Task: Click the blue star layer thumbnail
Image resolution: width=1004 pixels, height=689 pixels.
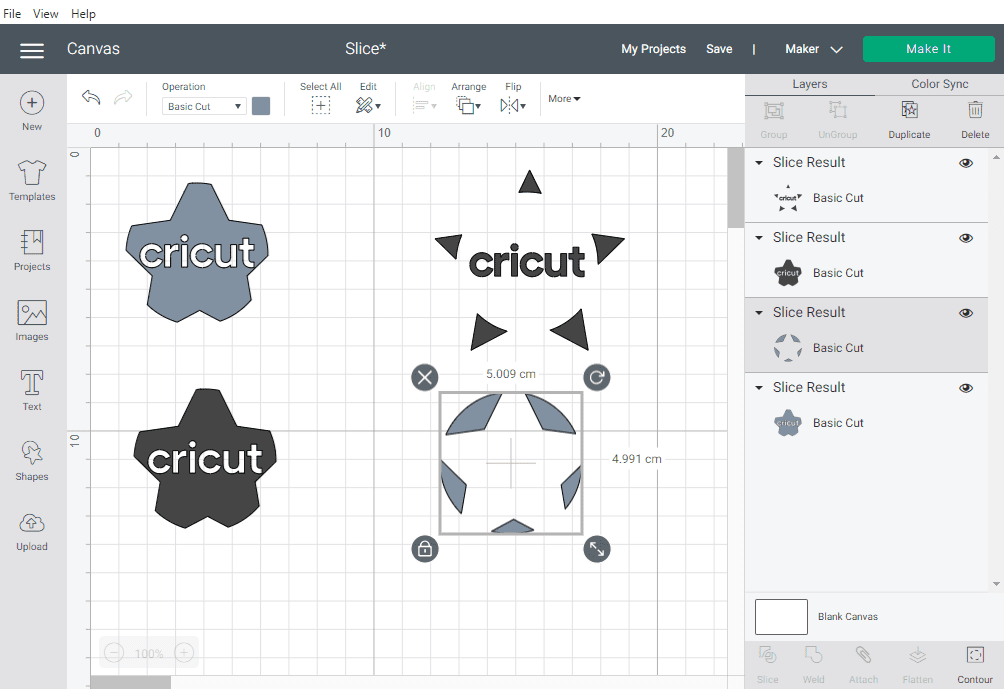Action: coord(788,423)
